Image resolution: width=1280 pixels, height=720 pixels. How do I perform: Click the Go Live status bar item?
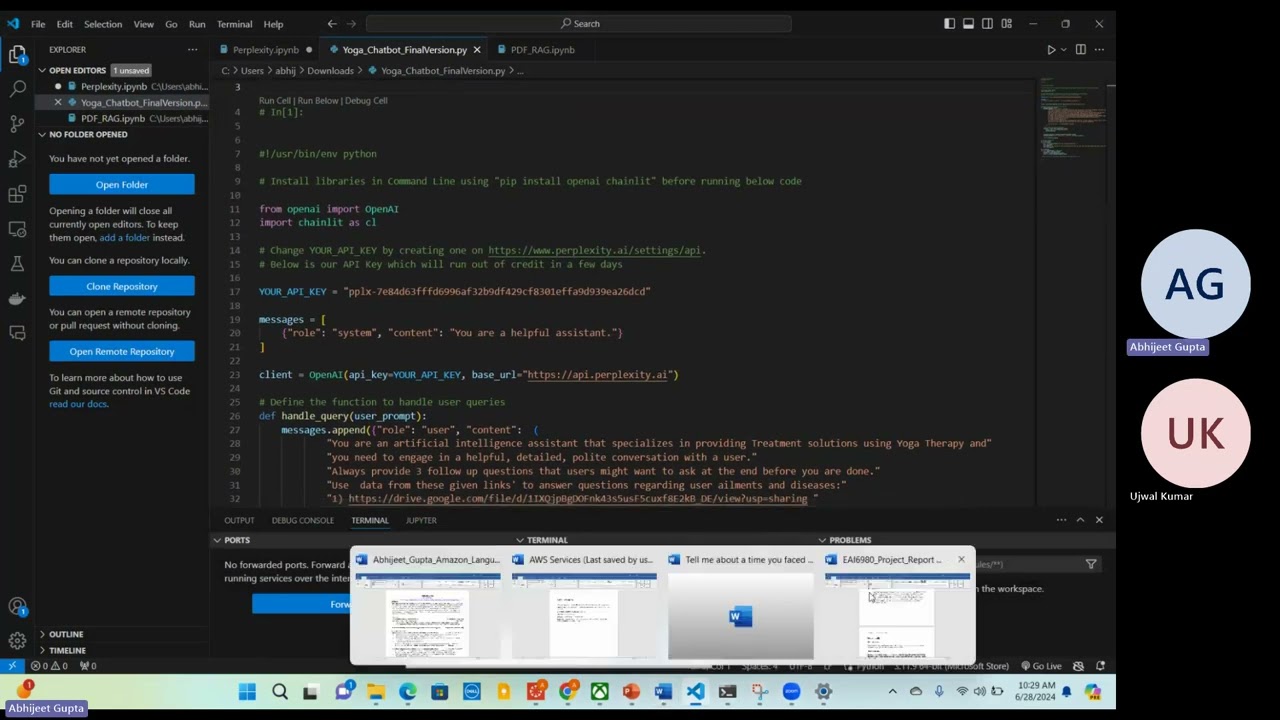(x=1041, y=666)
